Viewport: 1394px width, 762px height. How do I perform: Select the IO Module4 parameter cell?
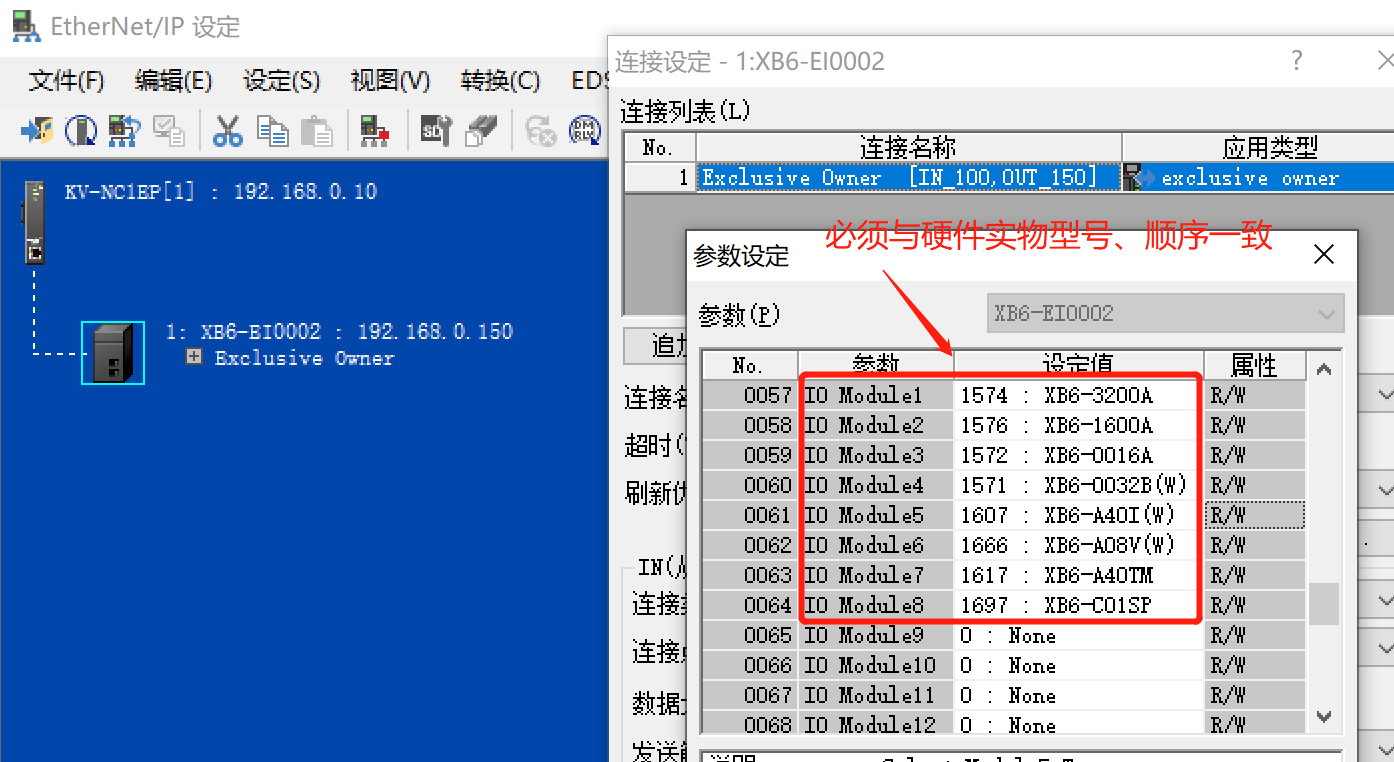click(876, 485)
